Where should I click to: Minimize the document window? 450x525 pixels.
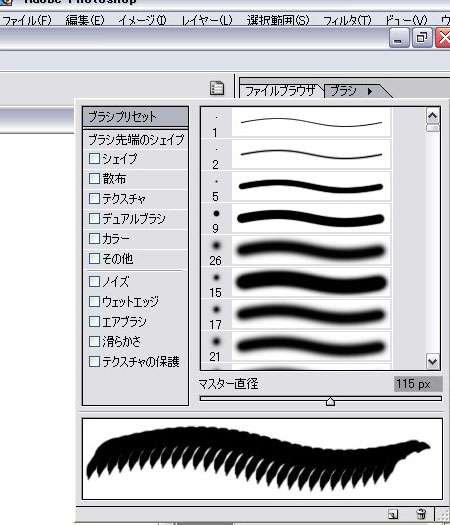[399, 38]
